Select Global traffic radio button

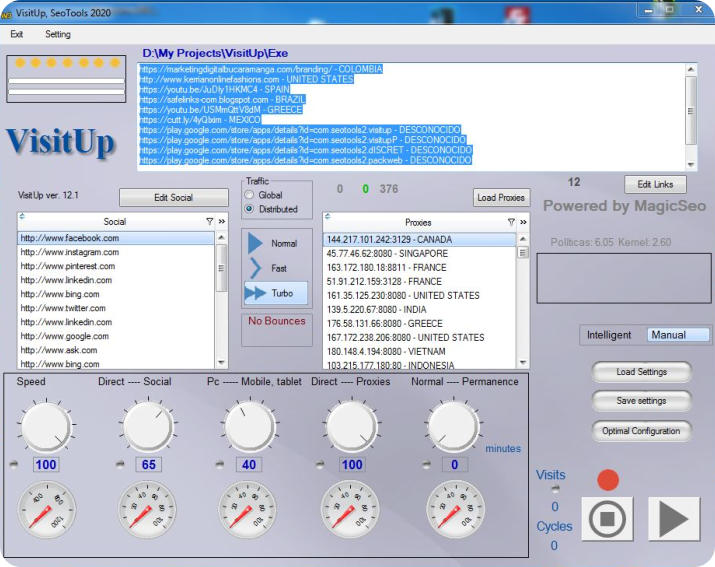pos(249,195)
